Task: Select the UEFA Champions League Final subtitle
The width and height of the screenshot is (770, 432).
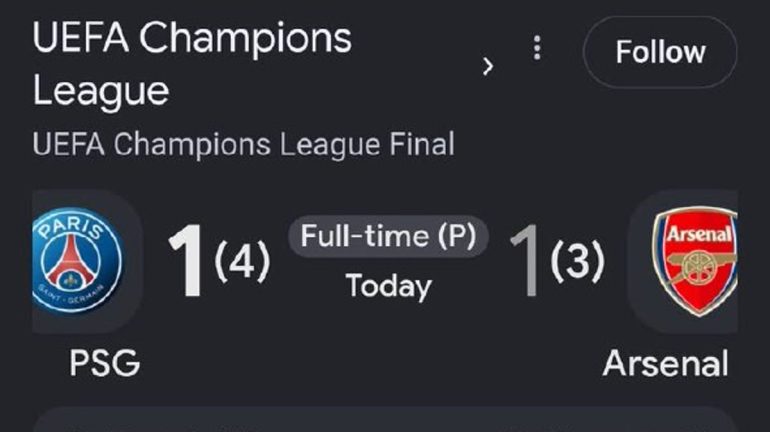Action: [x=244, y=144]
